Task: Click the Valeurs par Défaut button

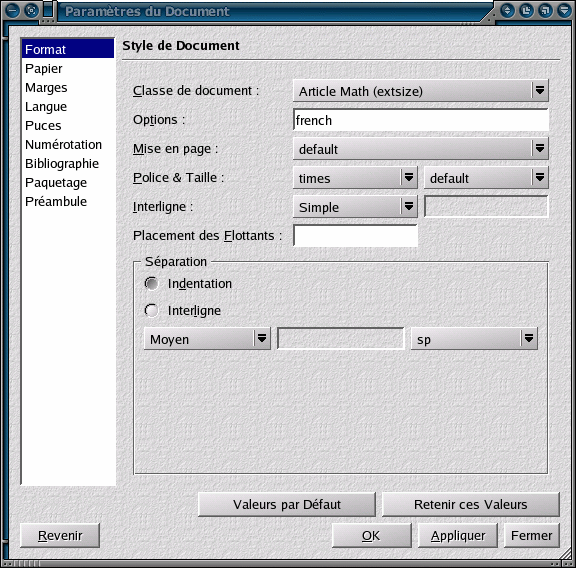Action: [x=287, y=504]
